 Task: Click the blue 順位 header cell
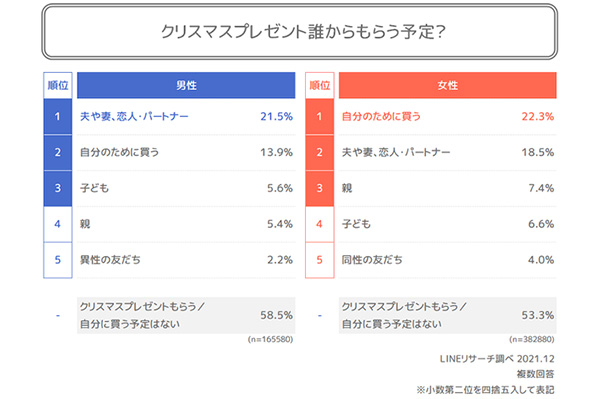pyautogui.click(x=58, y=85)
